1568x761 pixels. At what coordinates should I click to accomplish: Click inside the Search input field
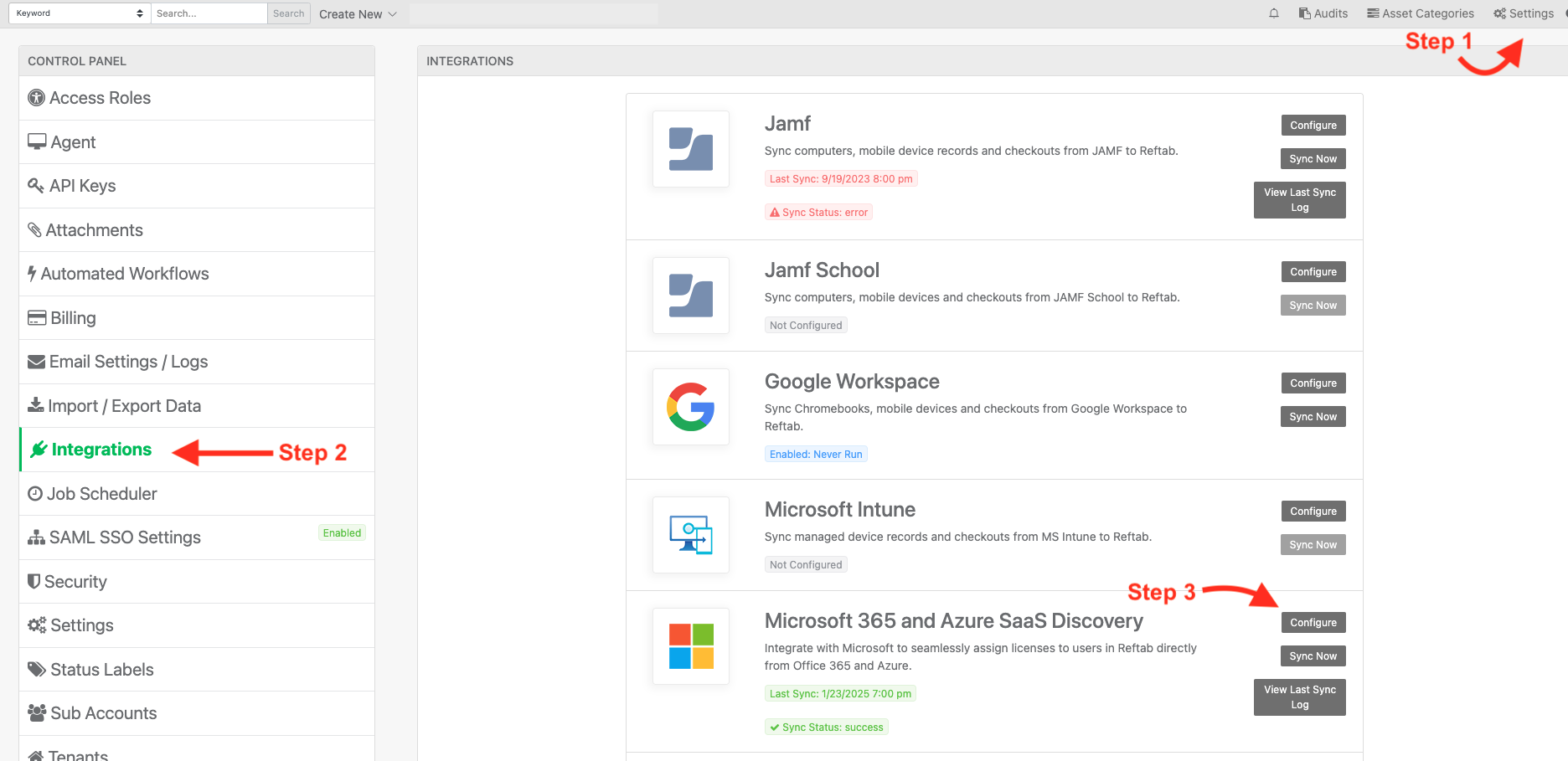pyautogui.click(x=208, y=13)
